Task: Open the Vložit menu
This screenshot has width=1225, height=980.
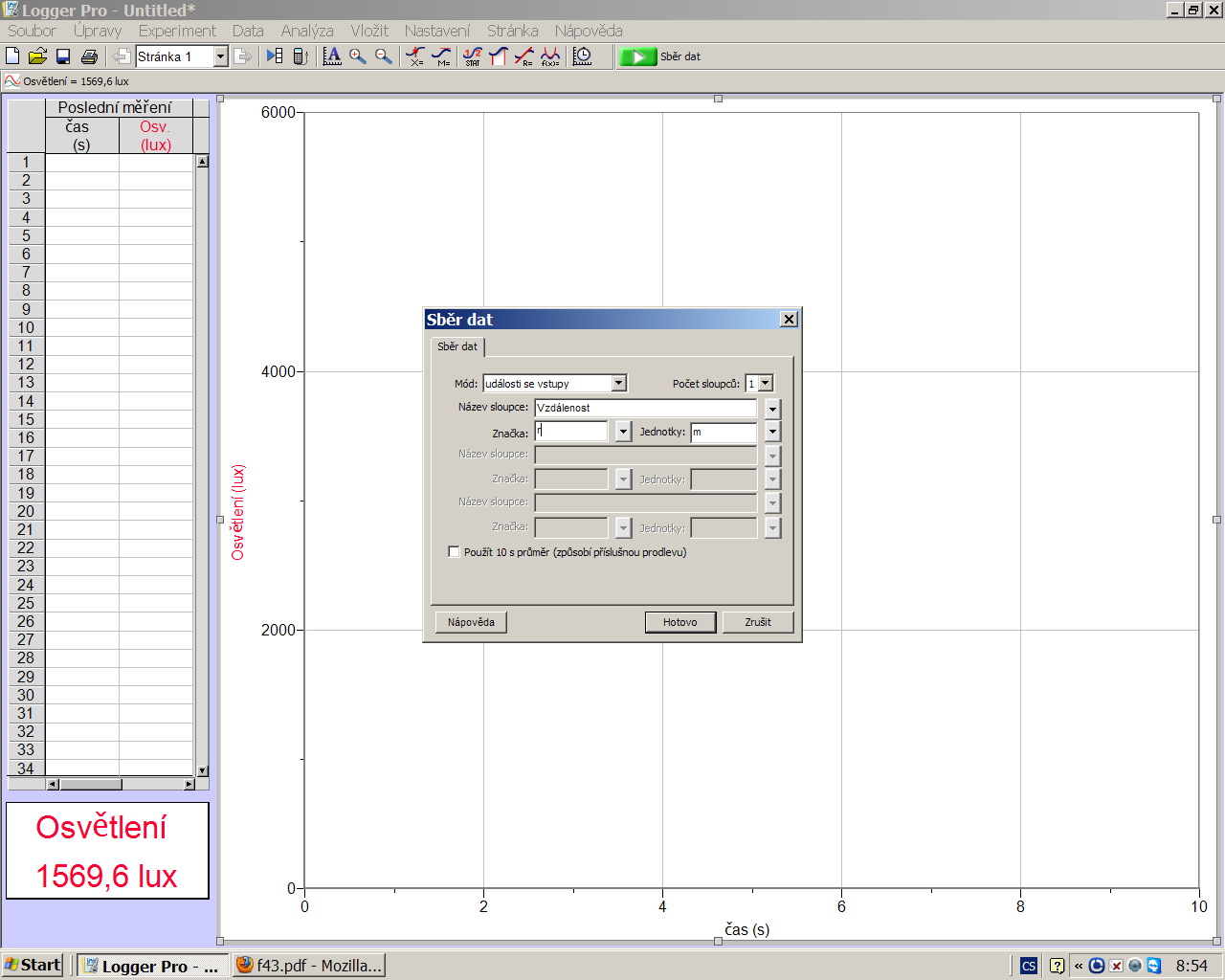Action: pyautogui.click(x=369, y=31)
